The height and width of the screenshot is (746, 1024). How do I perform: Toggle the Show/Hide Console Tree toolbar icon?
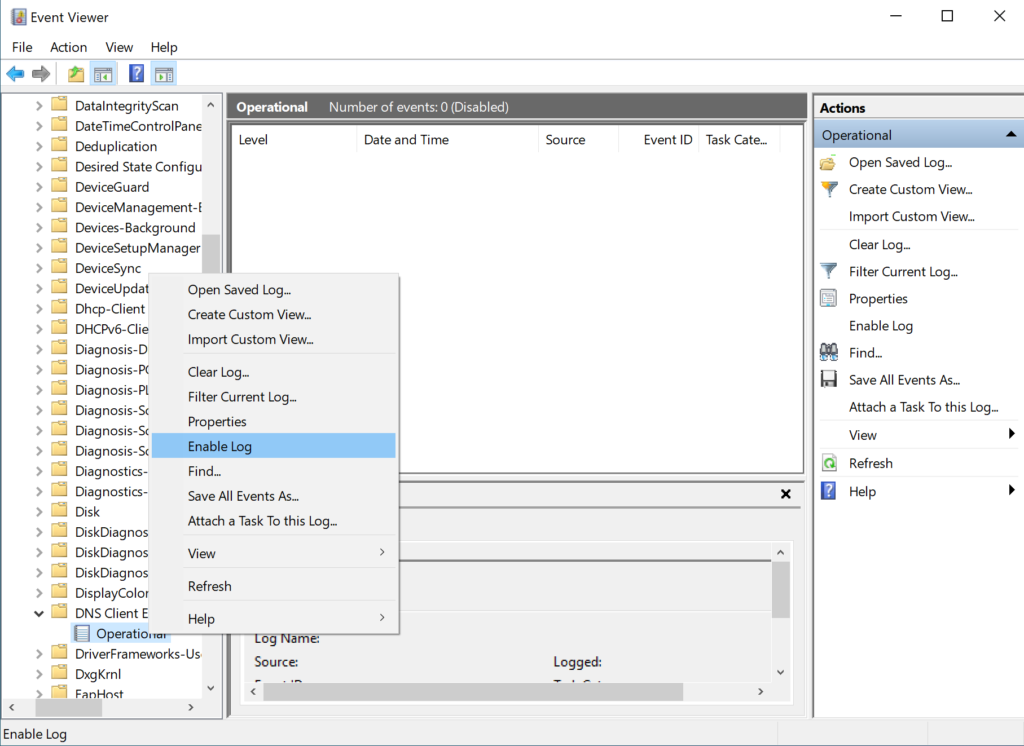tap(103, 73)
